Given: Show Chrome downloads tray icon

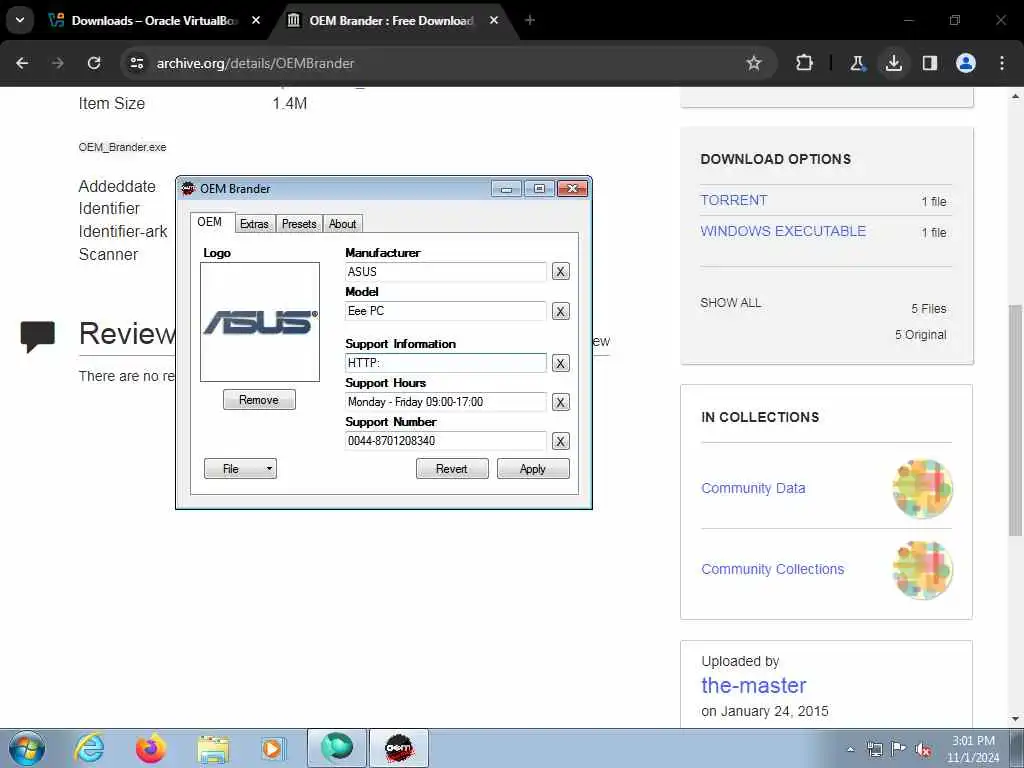Looking at the screenshot, I should click(893, 63).
